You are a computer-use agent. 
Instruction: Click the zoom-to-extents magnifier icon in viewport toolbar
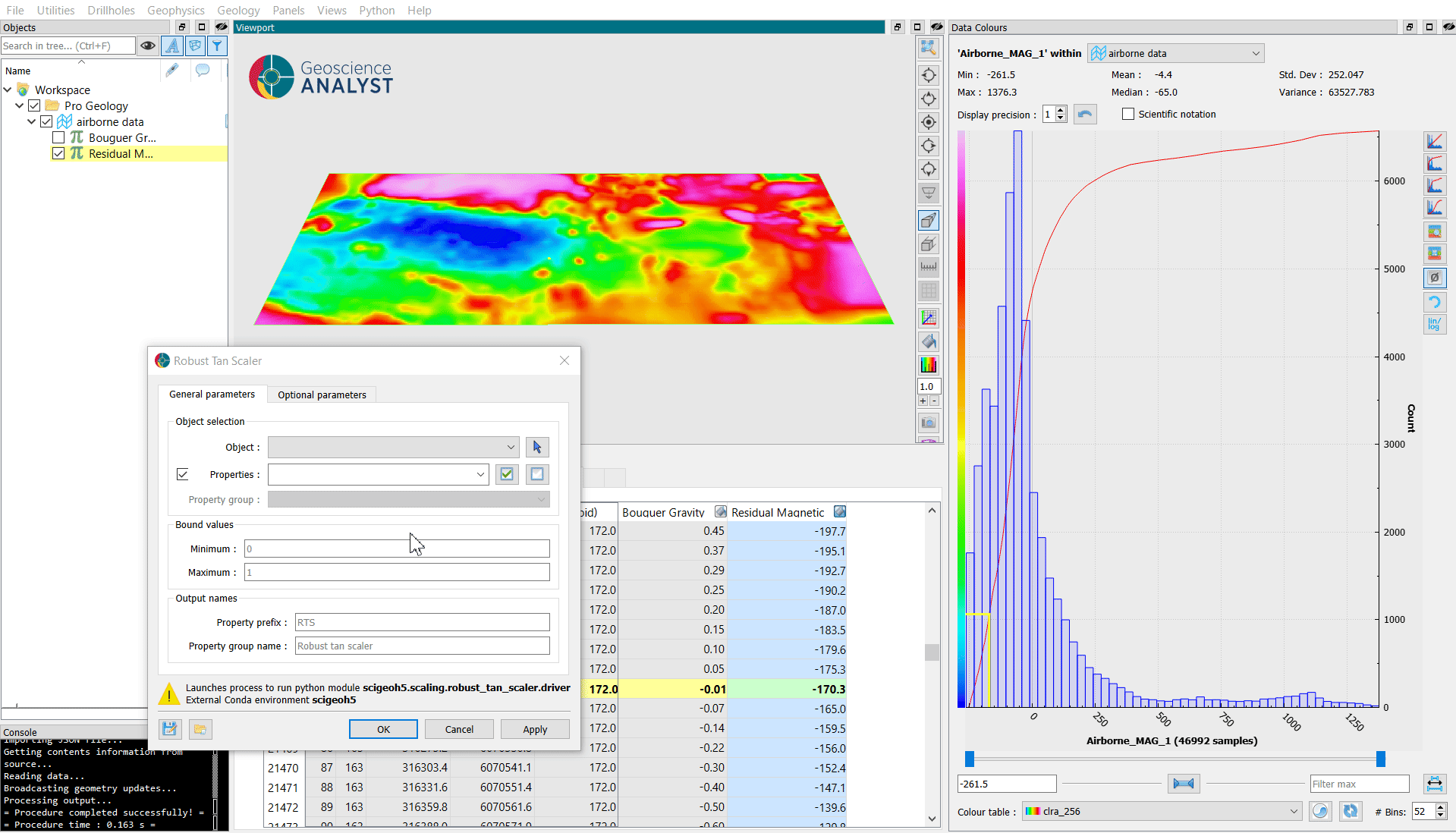928,49
